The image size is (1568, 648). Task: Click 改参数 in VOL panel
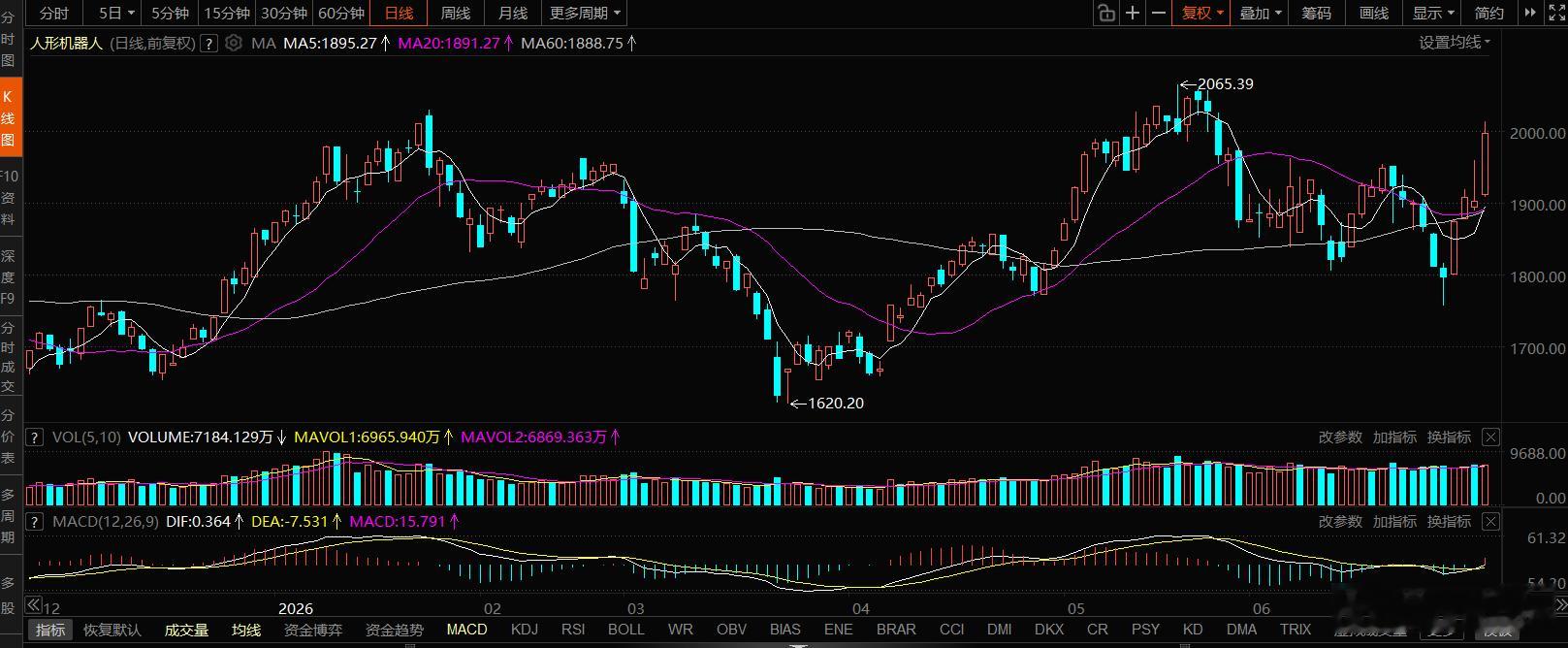click(x=1340, y=437)
